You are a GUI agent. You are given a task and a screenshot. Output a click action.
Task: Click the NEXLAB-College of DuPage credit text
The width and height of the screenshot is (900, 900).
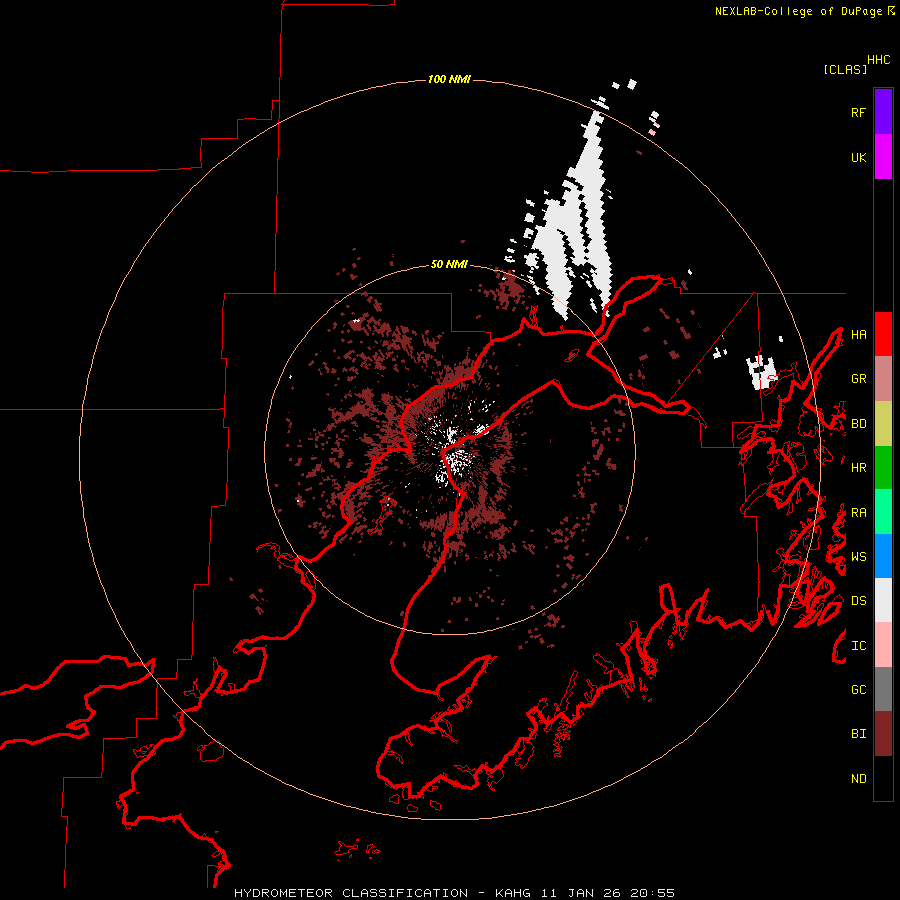798,11
